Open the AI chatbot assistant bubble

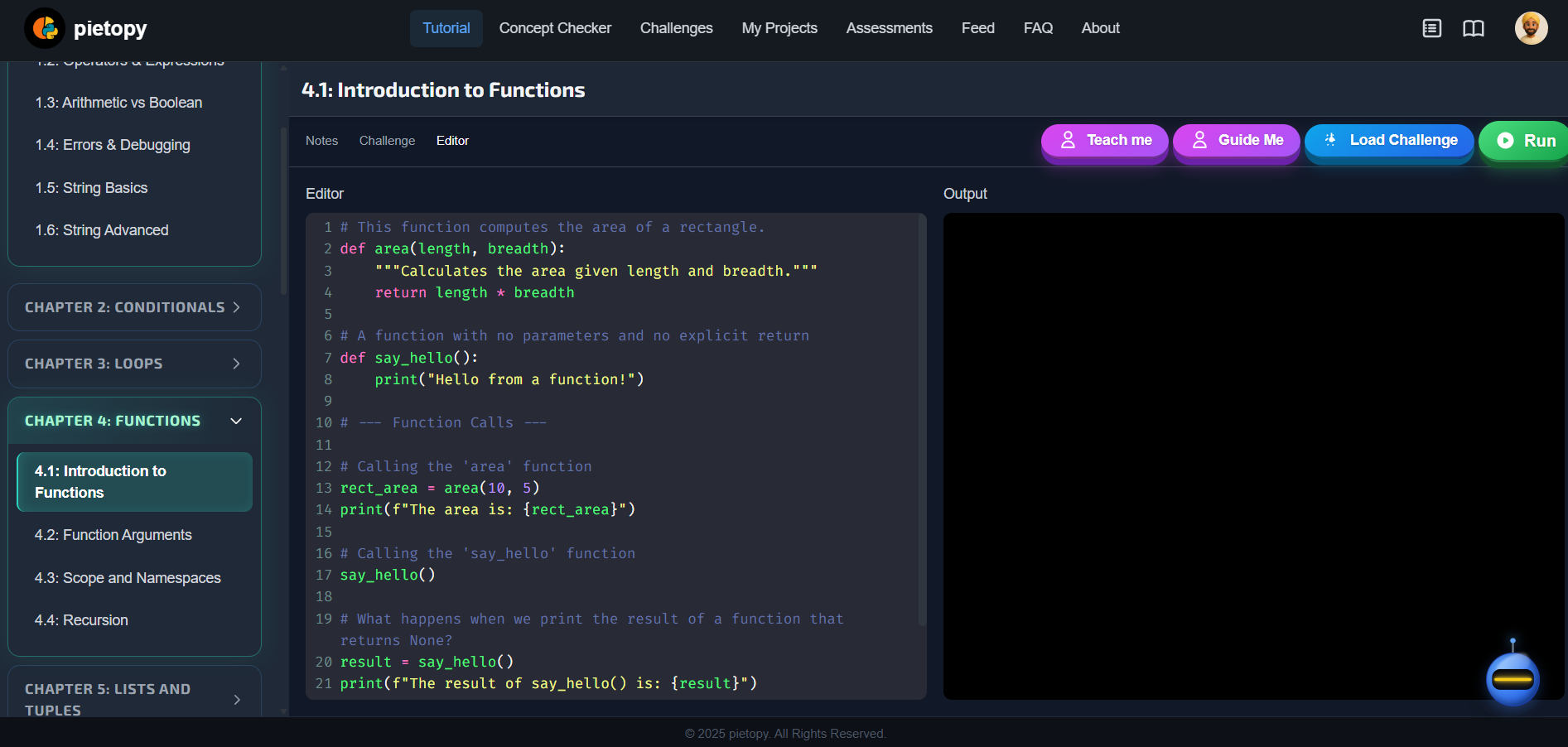1513,679
